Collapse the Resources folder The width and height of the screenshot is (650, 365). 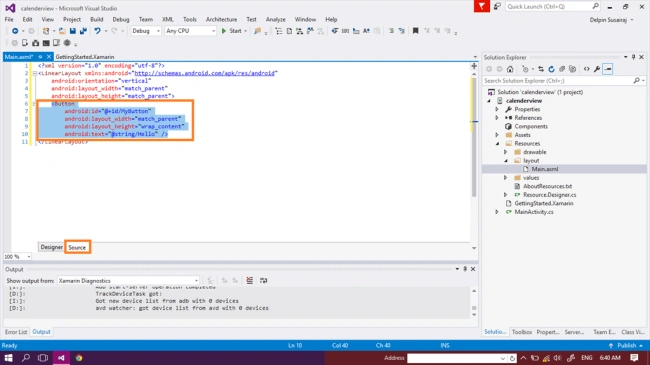pyautogui.click(x=497, y=144)
